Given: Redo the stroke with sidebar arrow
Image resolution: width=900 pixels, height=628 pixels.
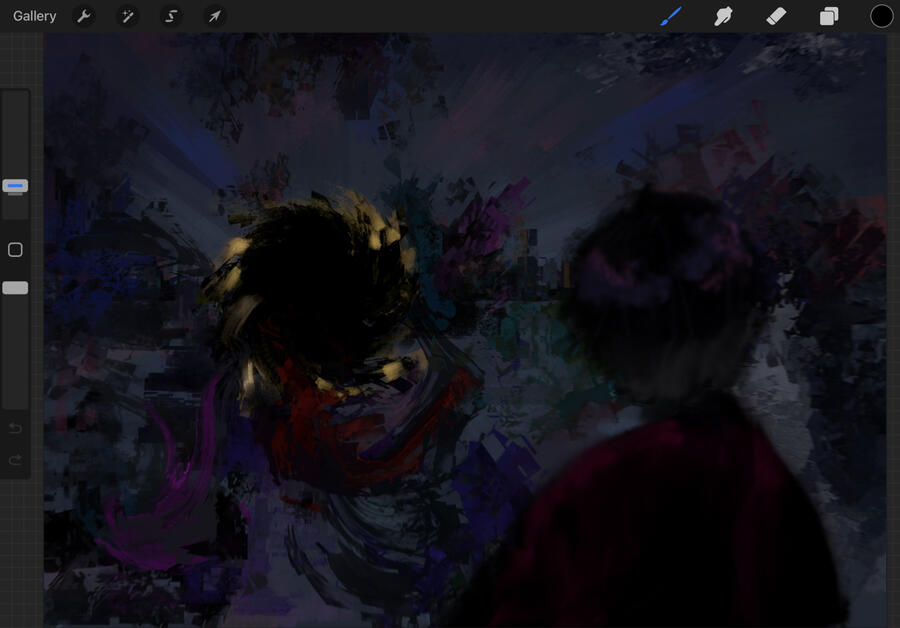Looking at the screenshot, I should tap(15, 460).
